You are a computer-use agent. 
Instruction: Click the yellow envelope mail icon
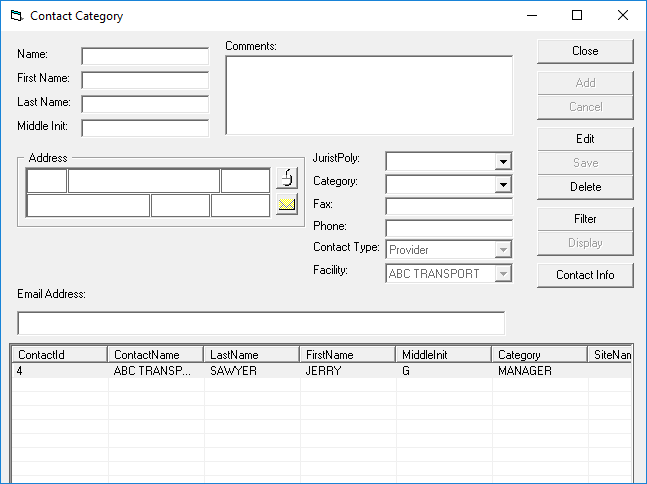287,204
